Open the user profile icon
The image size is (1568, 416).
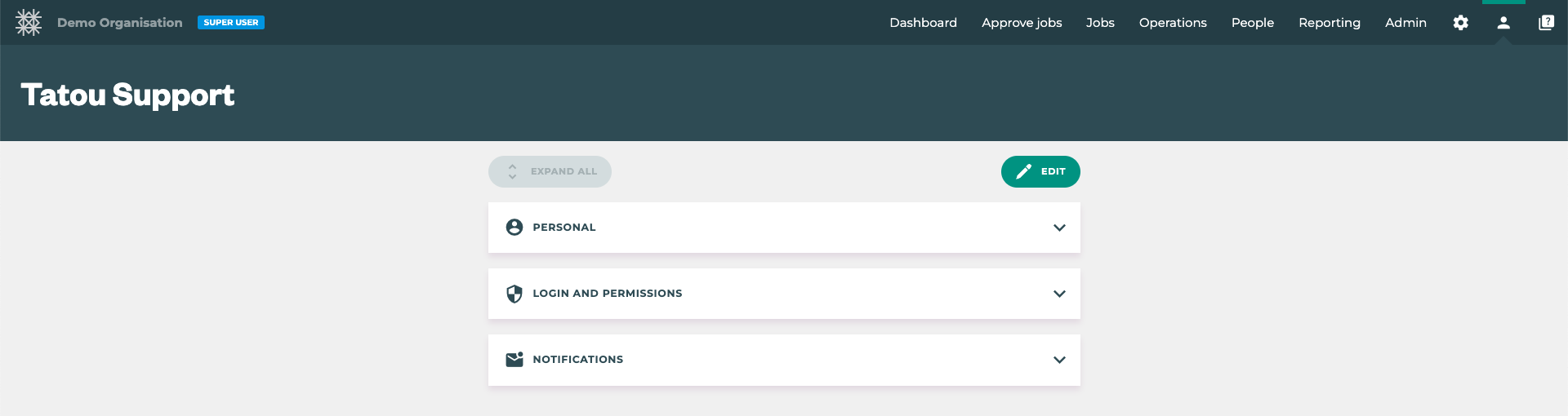click(1503, 23)
